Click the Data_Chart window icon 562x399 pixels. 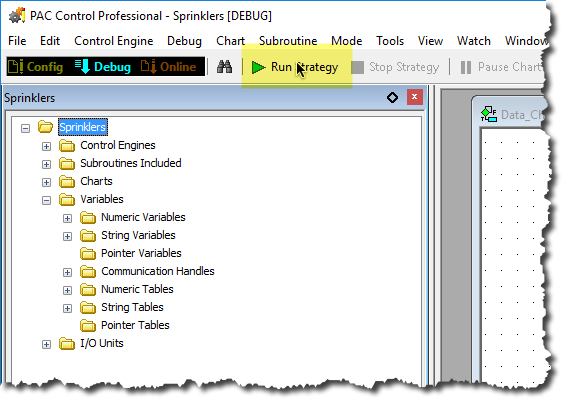pos(489,114)
